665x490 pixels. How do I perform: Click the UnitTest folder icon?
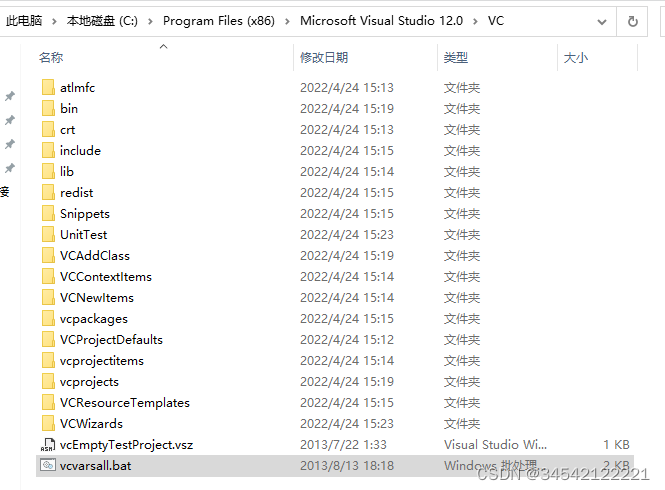48,235
